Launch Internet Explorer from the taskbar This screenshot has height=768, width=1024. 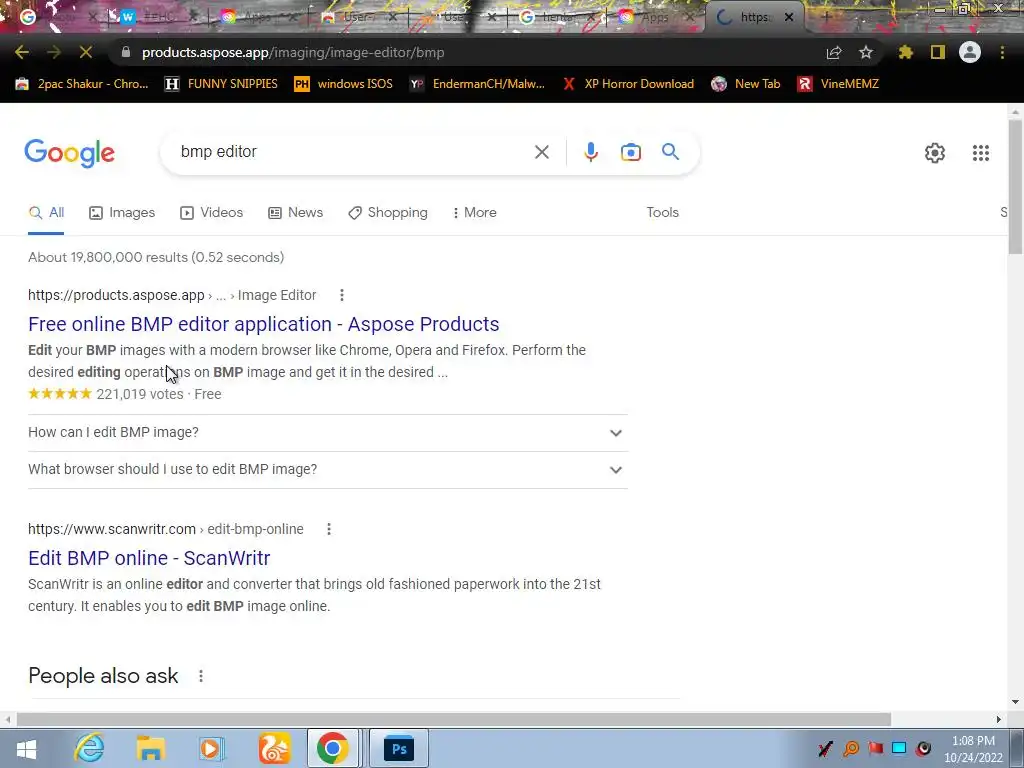[x=89, y=748]
